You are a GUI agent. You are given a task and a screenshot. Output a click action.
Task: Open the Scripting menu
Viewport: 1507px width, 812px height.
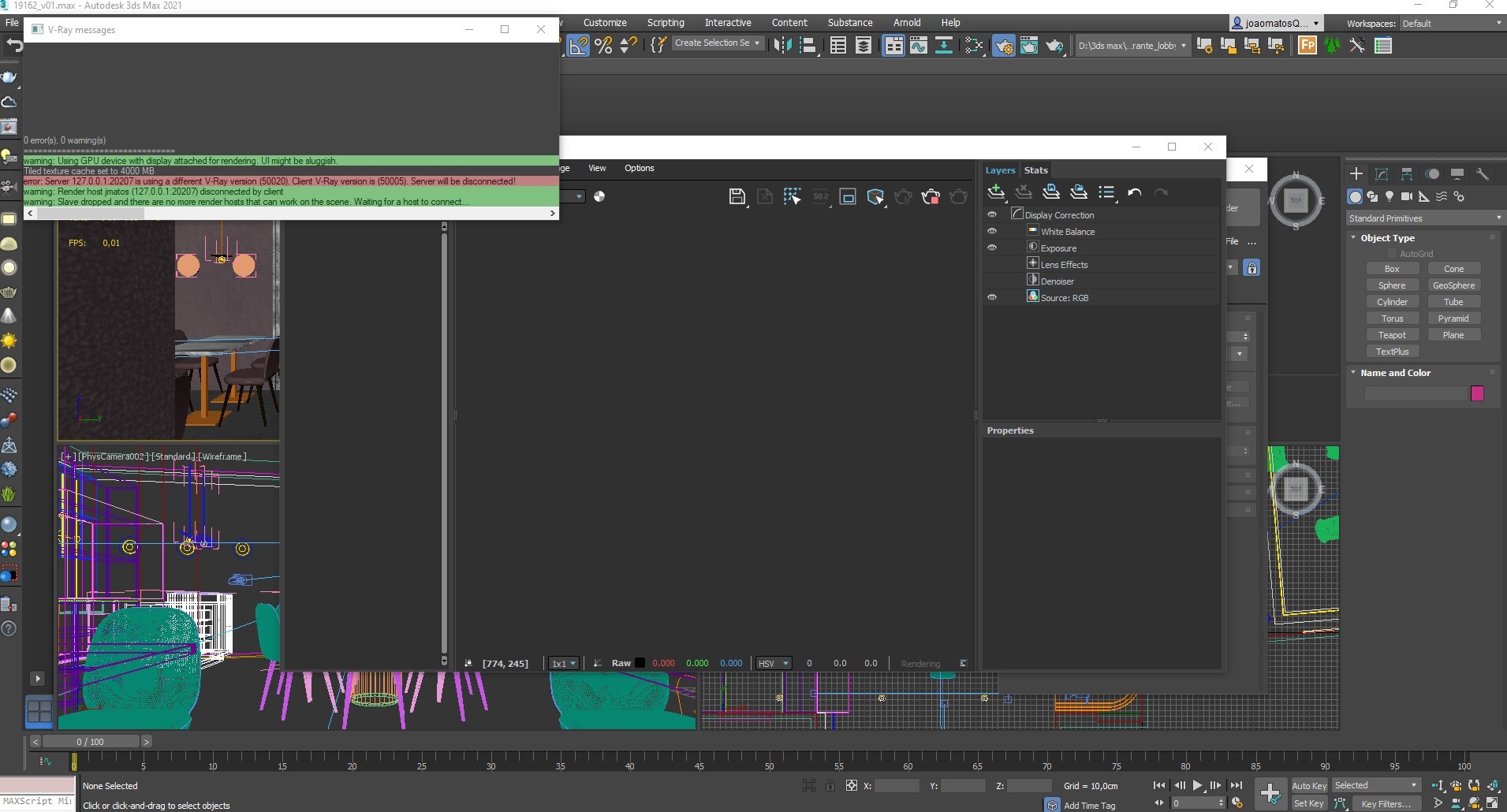click(x=666, y=23)
